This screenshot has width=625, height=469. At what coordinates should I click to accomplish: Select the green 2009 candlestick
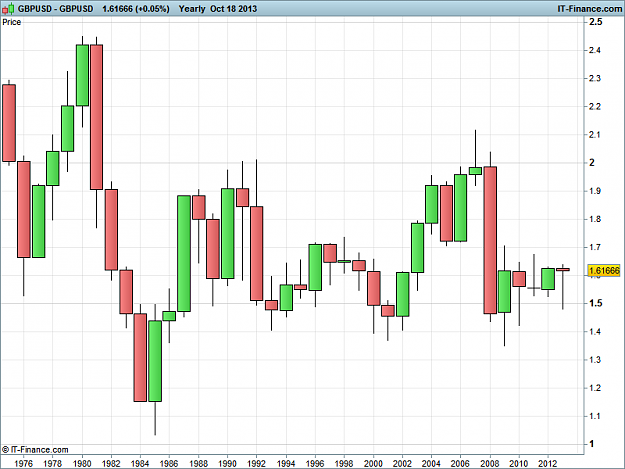pos(505,292)
